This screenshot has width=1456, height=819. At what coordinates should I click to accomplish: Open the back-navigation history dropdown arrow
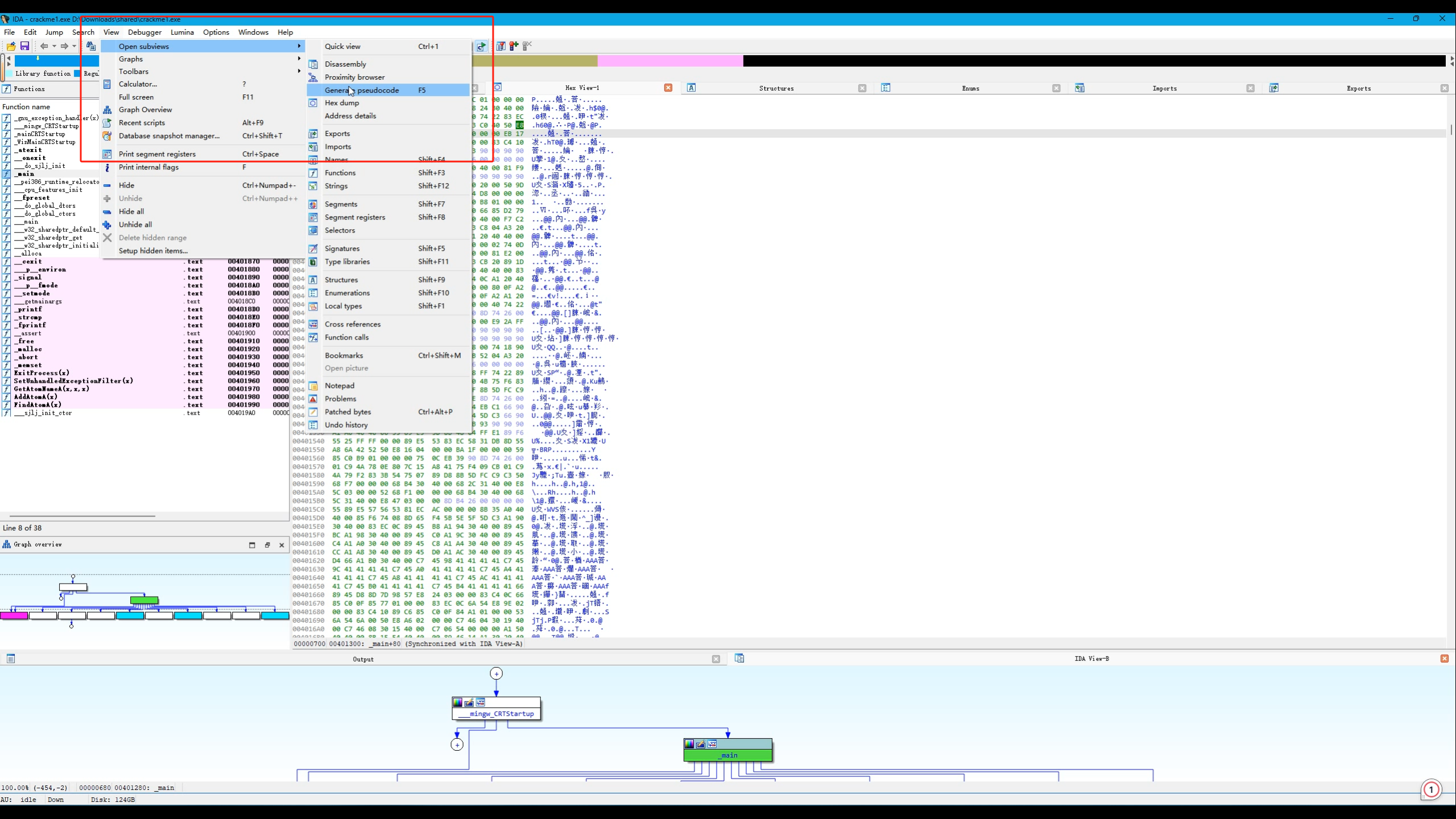[x=54, y=46]
